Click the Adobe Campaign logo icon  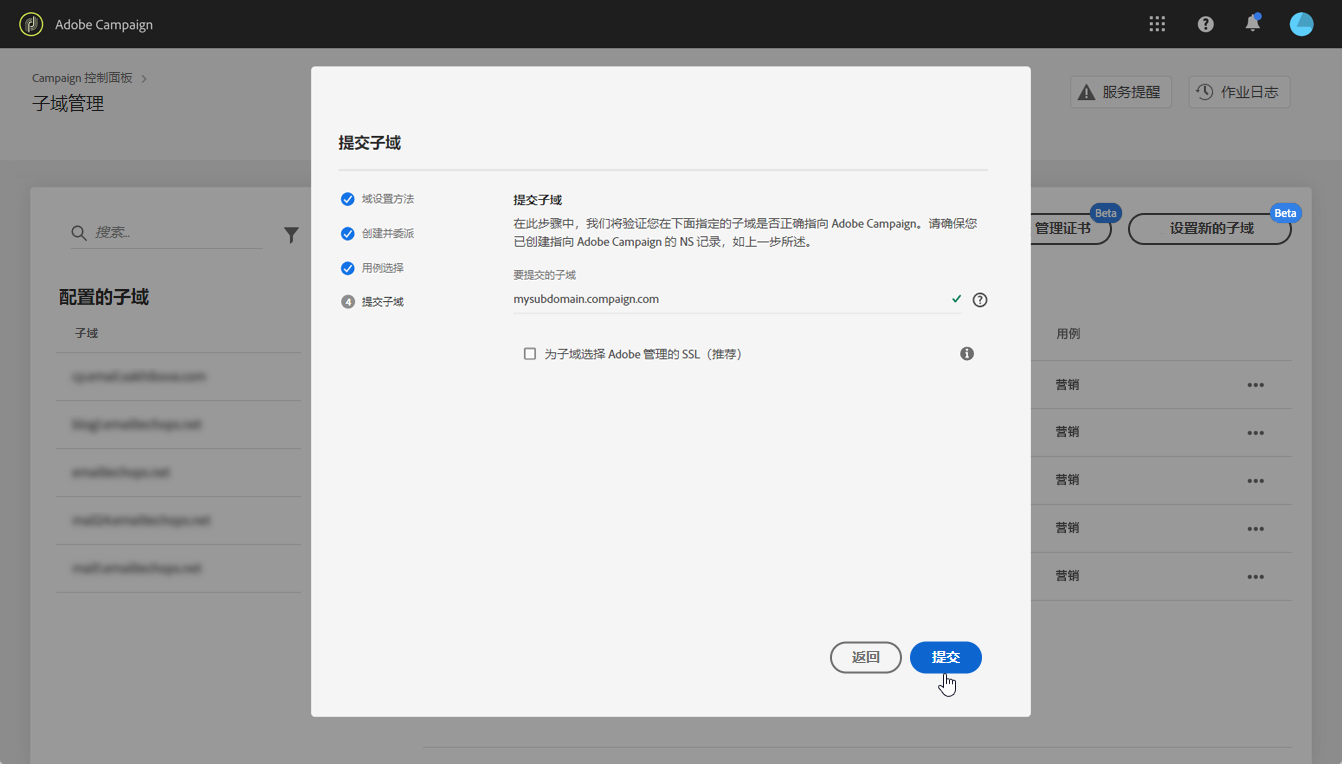coord(31,24)
